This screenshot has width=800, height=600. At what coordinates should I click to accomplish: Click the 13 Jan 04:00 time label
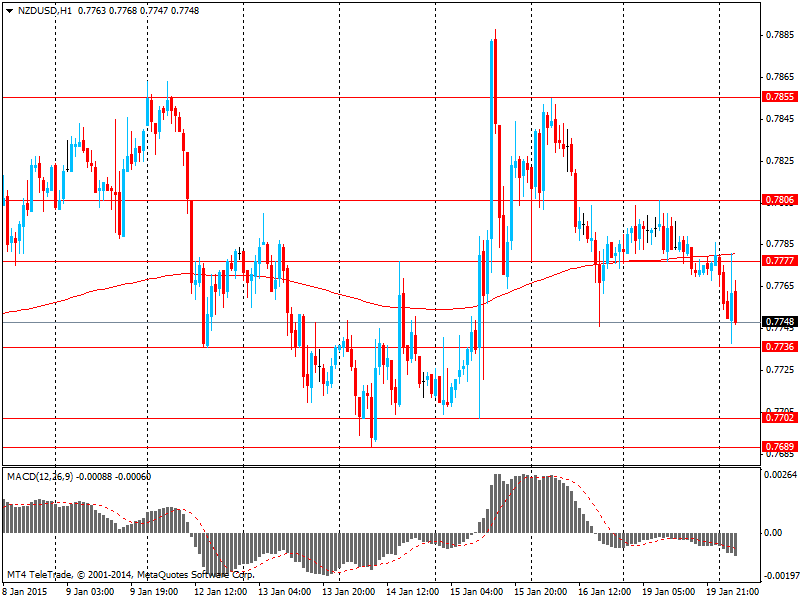coord(285,591)
